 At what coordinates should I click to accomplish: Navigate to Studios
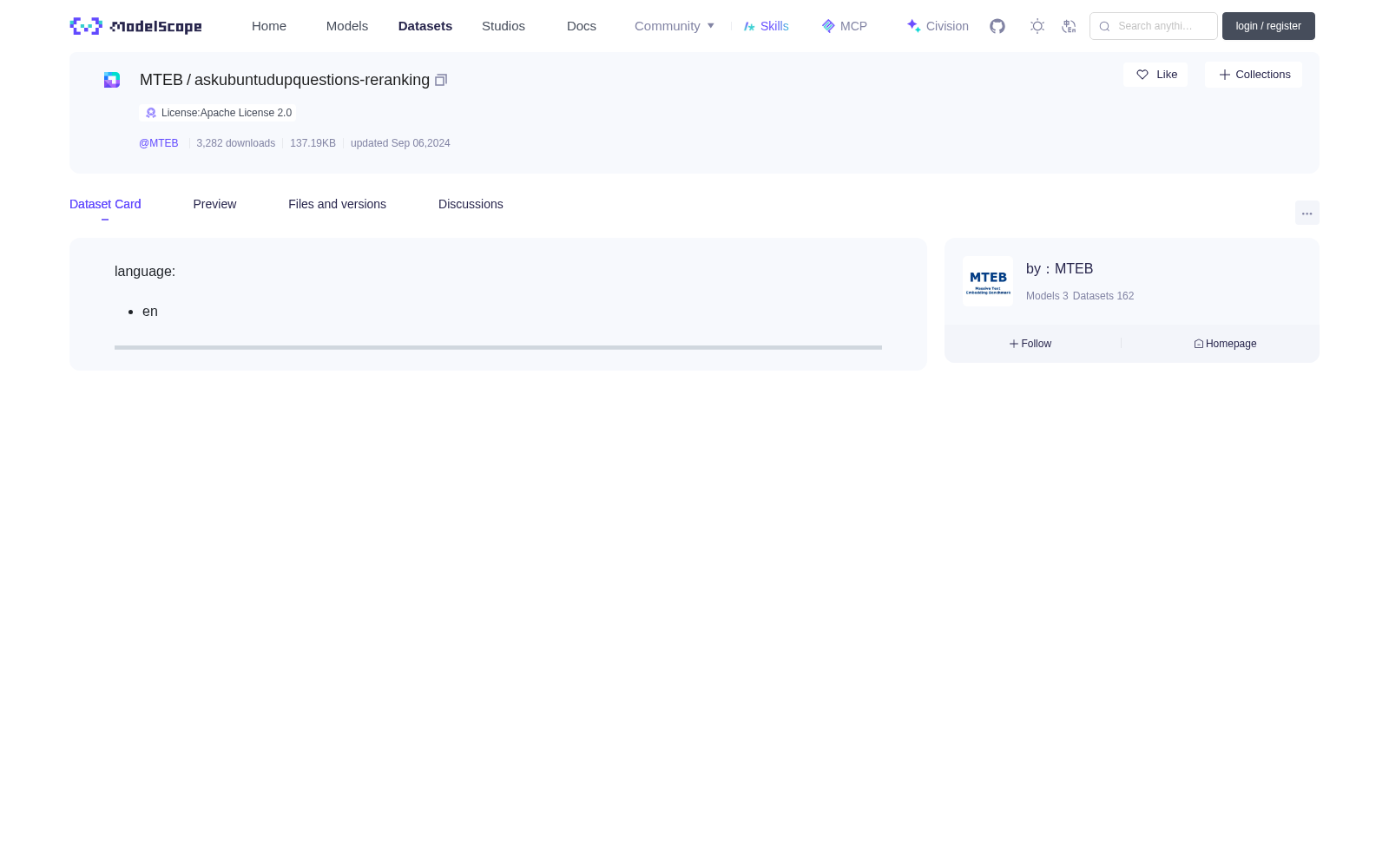point(504,26)
